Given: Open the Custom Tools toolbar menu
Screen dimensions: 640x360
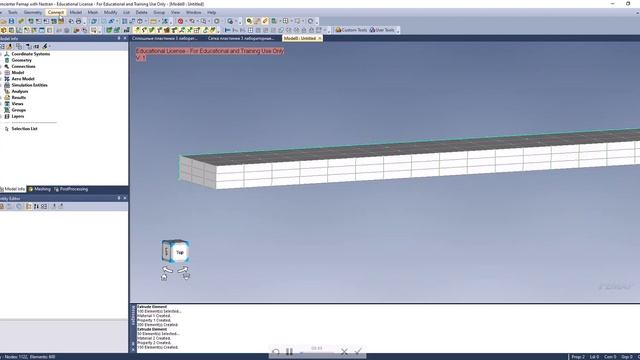Looking at the screenshot, I should (351, 30).
